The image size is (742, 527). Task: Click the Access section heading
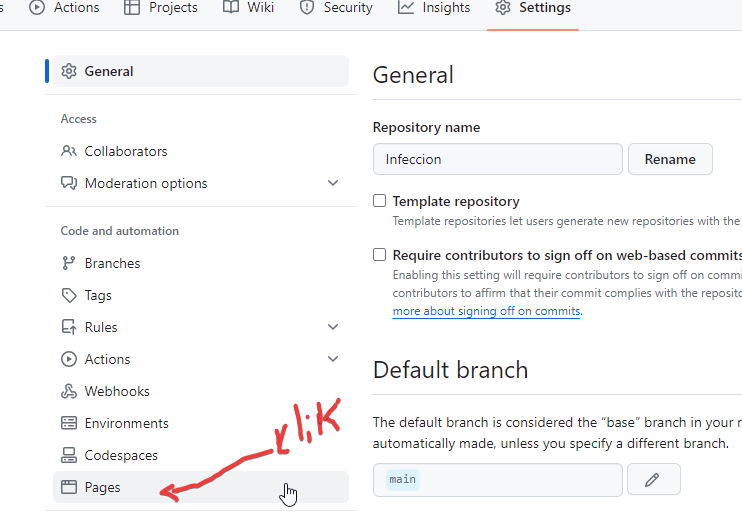click(79, 119)
